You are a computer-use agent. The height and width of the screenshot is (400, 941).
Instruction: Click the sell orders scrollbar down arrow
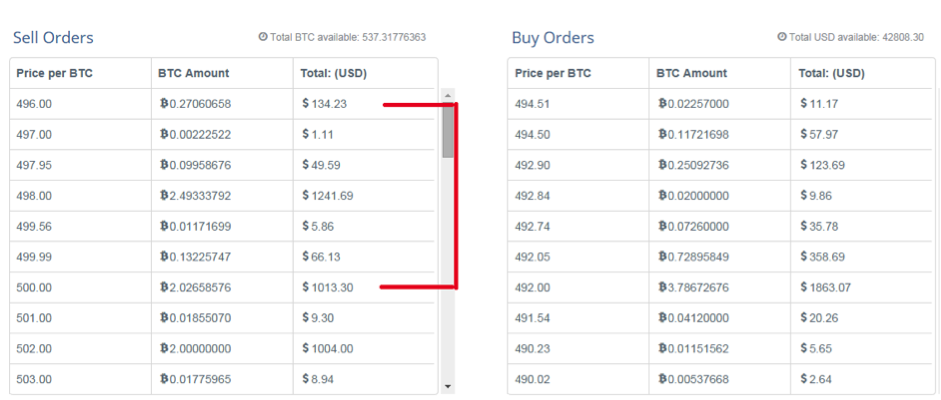[448, 387]
